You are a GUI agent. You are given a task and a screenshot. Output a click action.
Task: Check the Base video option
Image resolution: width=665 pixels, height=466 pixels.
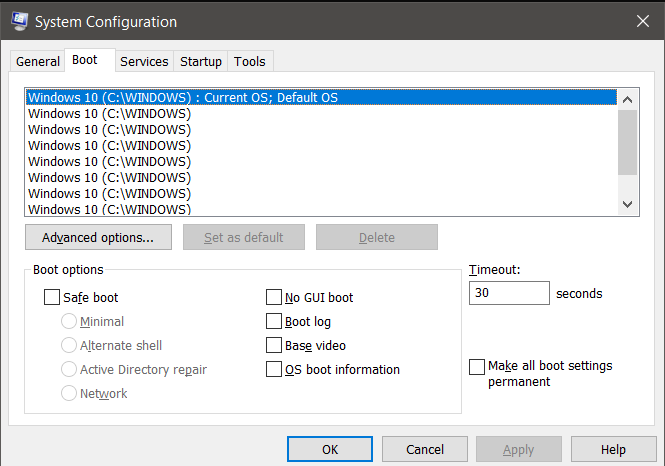coord(274,345)
